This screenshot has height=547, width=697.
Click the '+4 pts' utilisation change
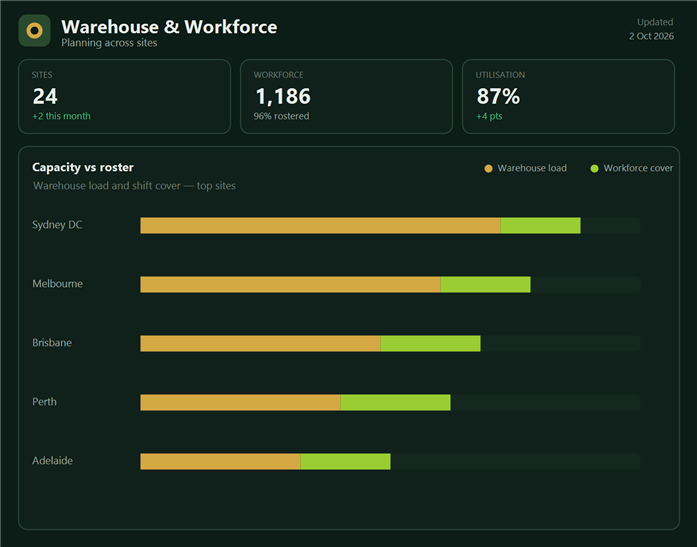(x=489, y=116)
